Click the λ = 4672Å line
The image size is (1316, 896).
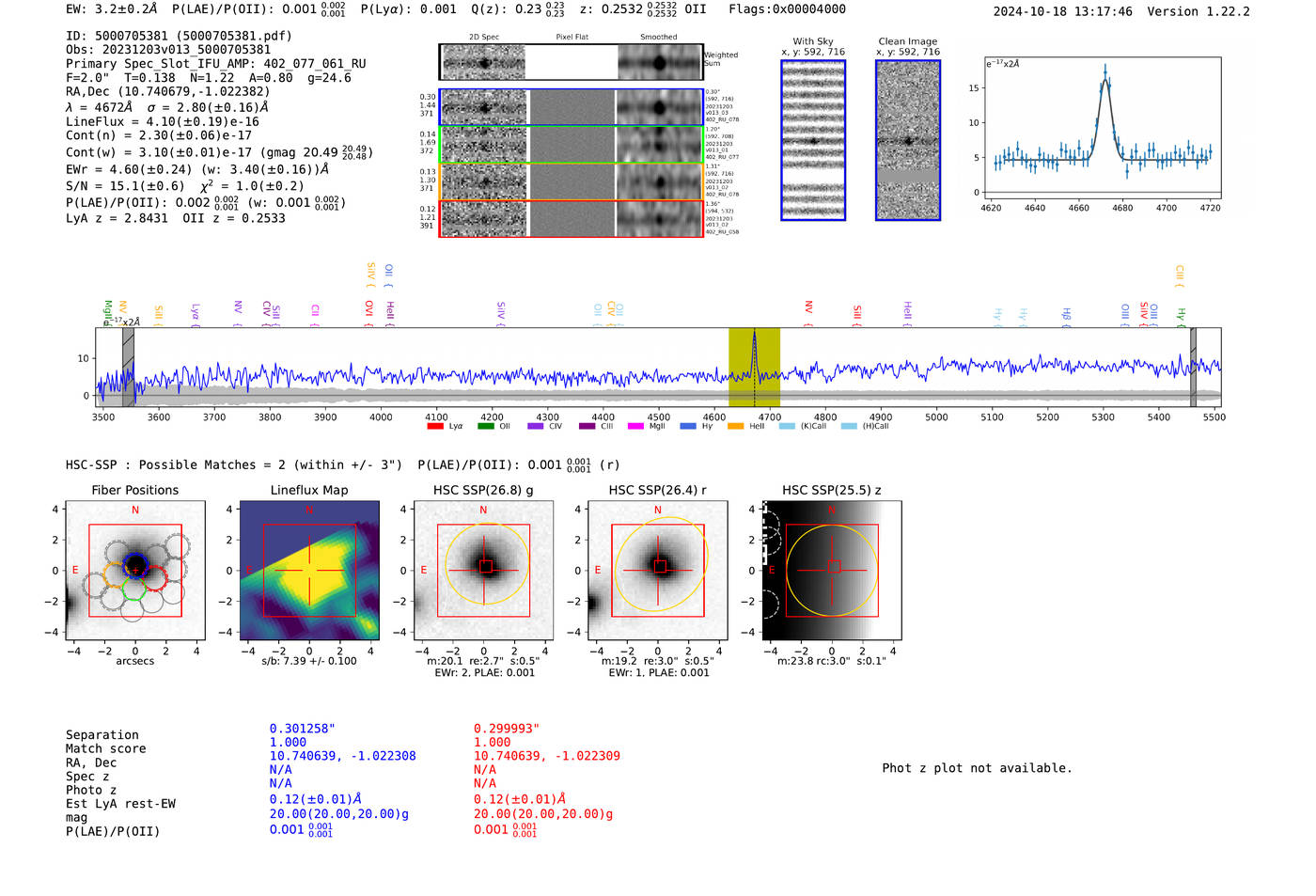167,107
